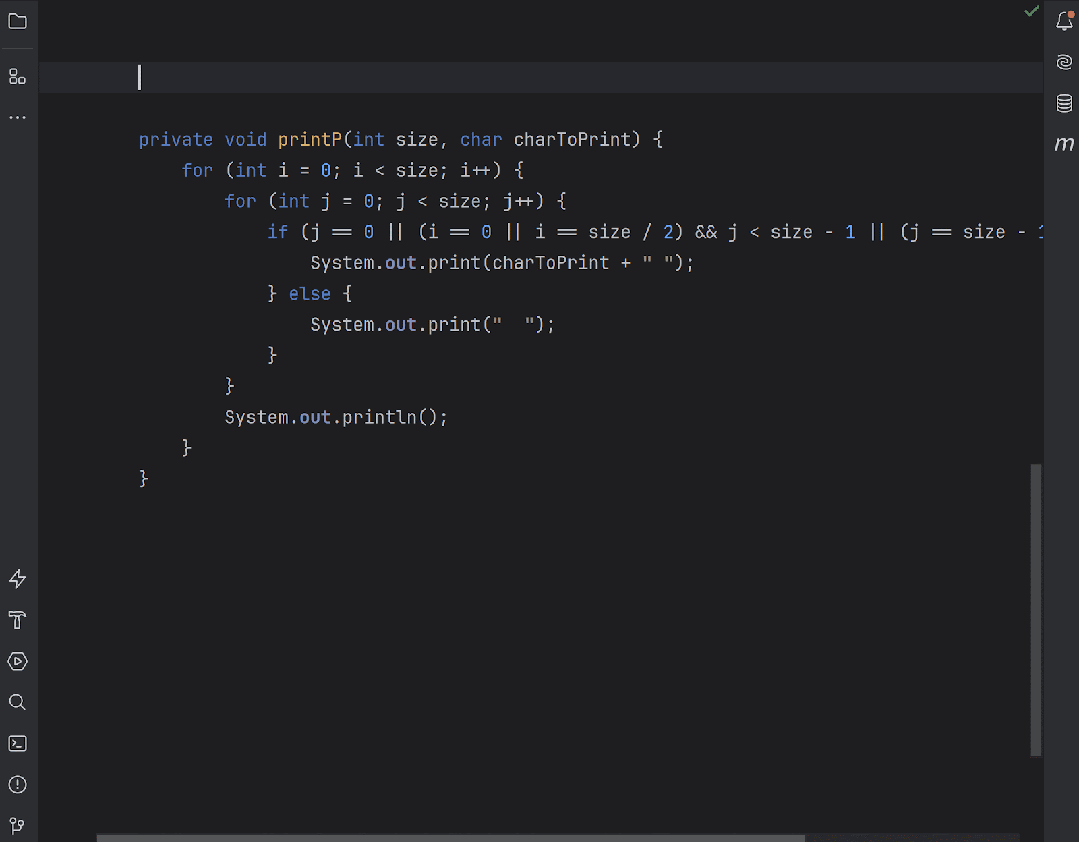Image resolution: width=1079 pixels, height=842 pixels.
Task: Click the vertical editor scrollbar thumb
Action: (x=1036, y=610)
